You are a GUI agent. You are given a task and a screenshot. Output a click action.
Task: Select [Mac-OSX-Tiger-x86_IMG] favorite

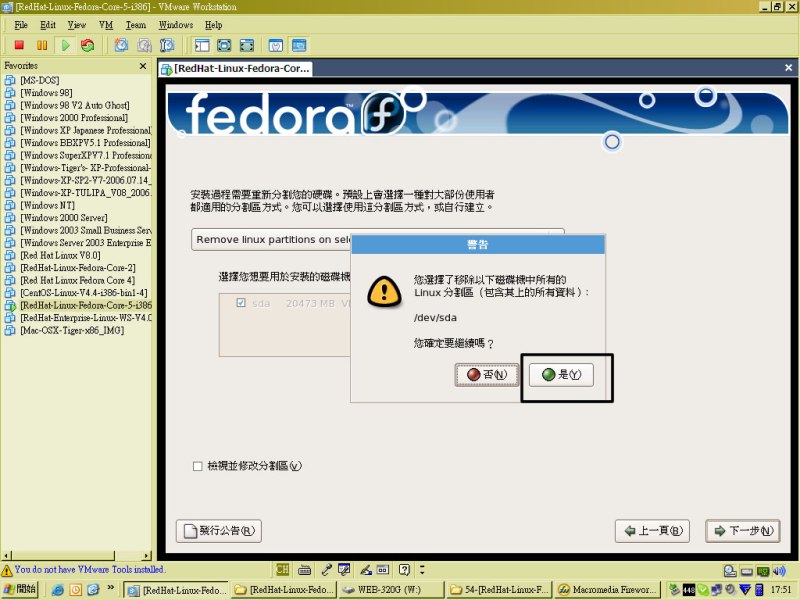click(72, 331)
